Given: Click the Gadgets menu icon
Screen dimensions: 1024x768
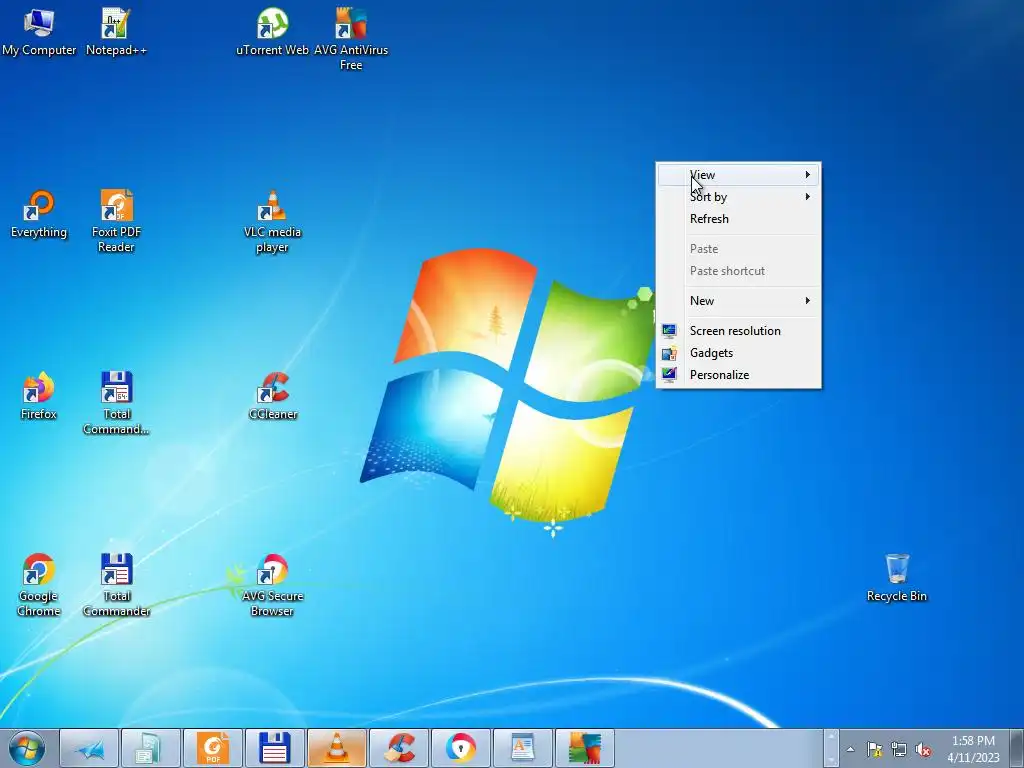Looking at the screenshot, I should pos(669,353).
